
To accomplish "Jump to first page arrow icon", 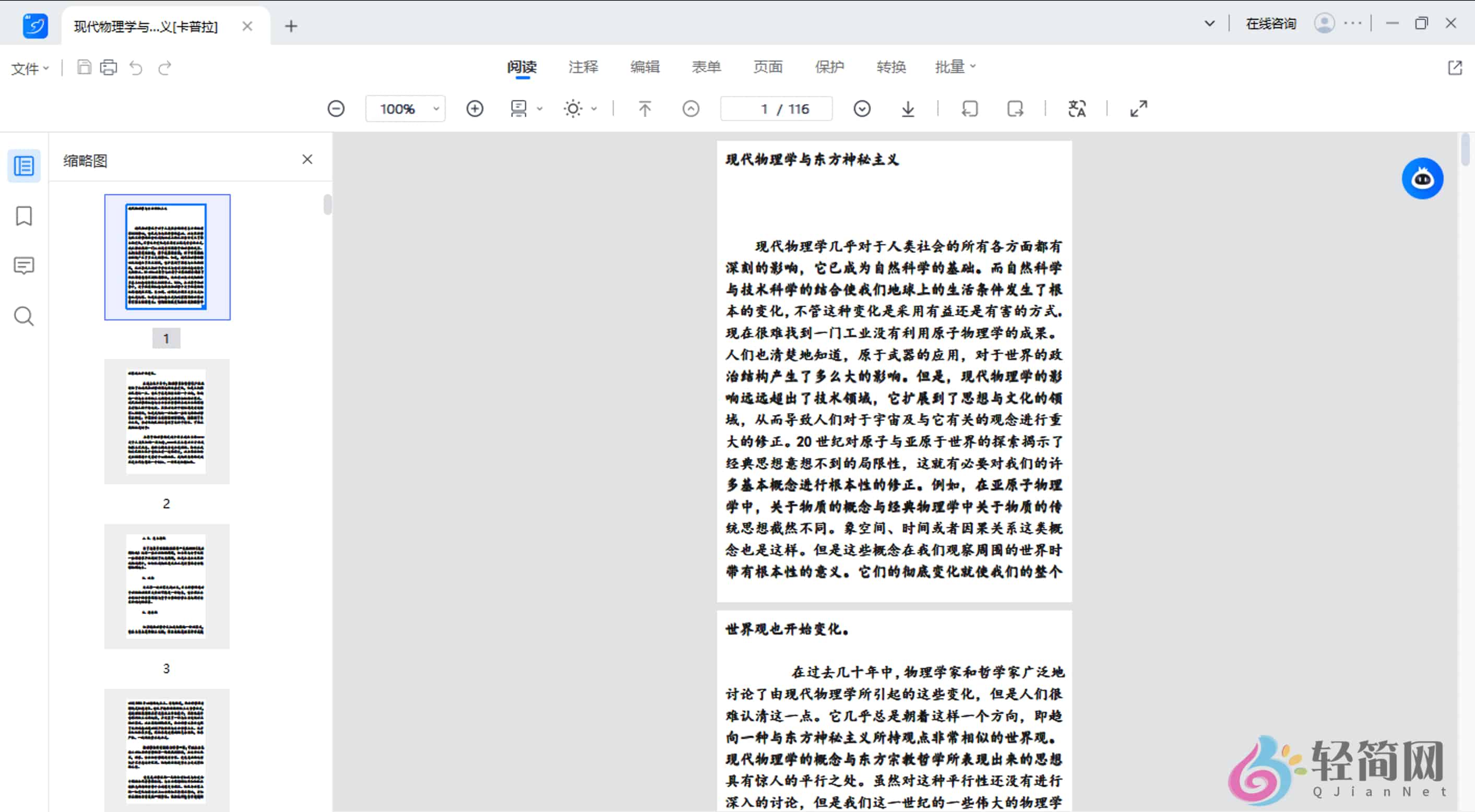I will (645, 109).
